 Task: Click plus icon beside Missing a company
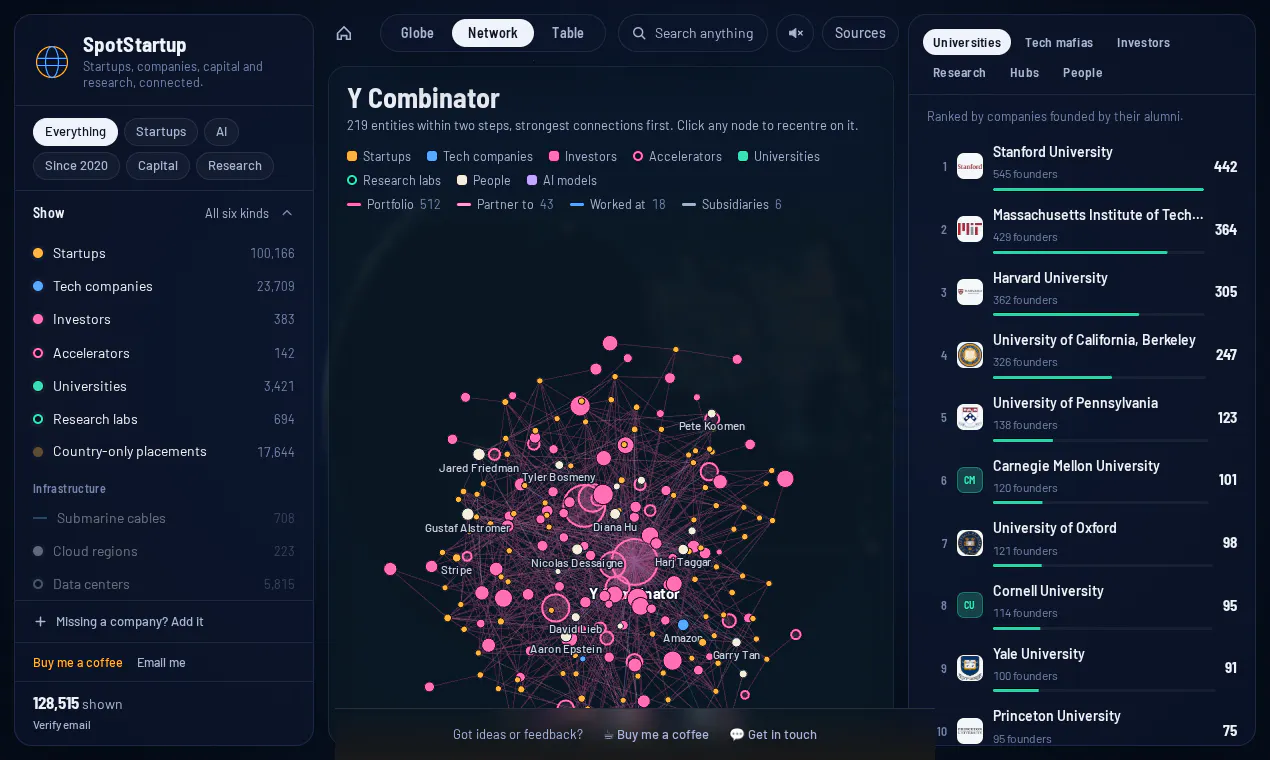click(x=40, y=621)
